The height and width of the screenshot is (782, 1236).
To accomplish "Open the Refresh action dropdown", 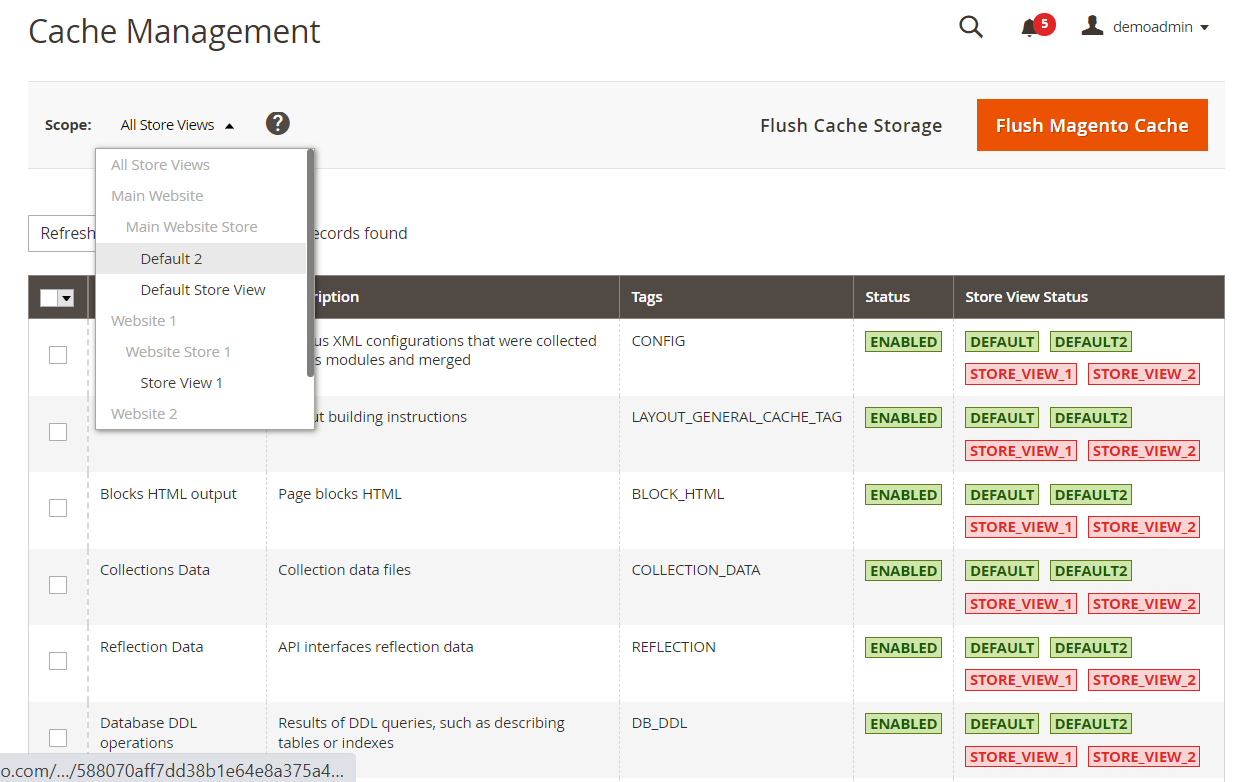I will [x=62, y=233].
